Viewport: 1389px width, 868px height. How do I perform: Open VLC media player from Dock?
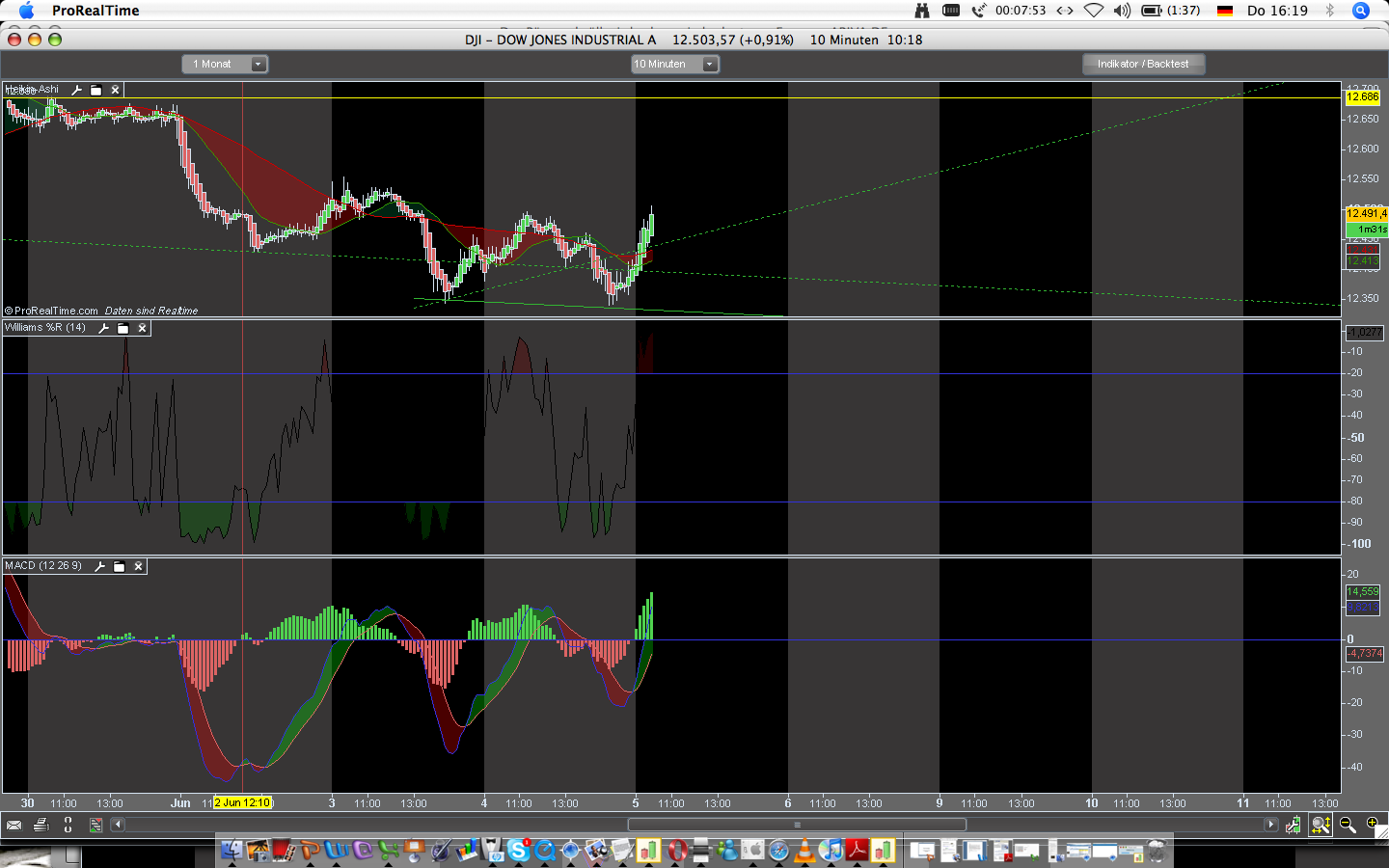coord(804,850)
